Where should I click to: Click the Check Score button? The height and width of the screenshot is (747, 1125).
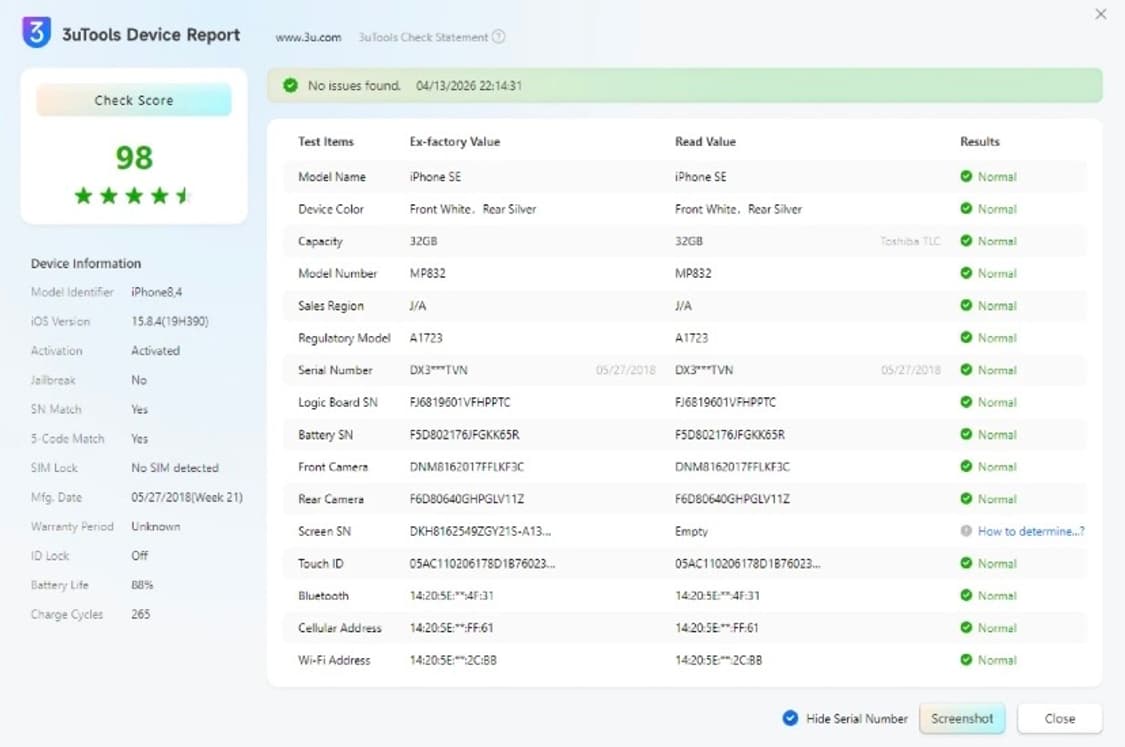click(x=134, y=100)
